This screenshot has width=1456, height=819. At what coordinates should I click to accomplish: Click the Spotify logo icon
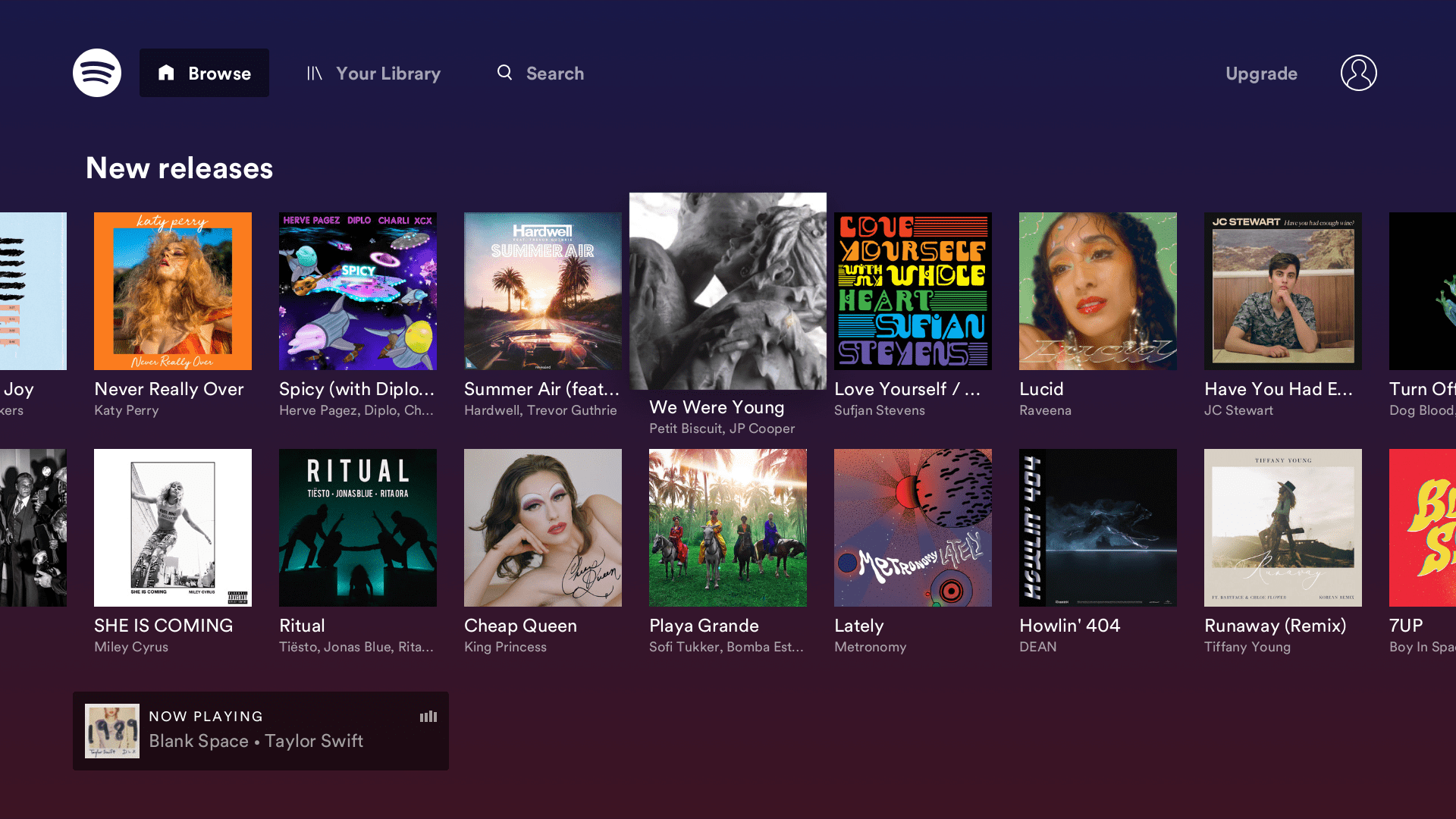point(97,73)
